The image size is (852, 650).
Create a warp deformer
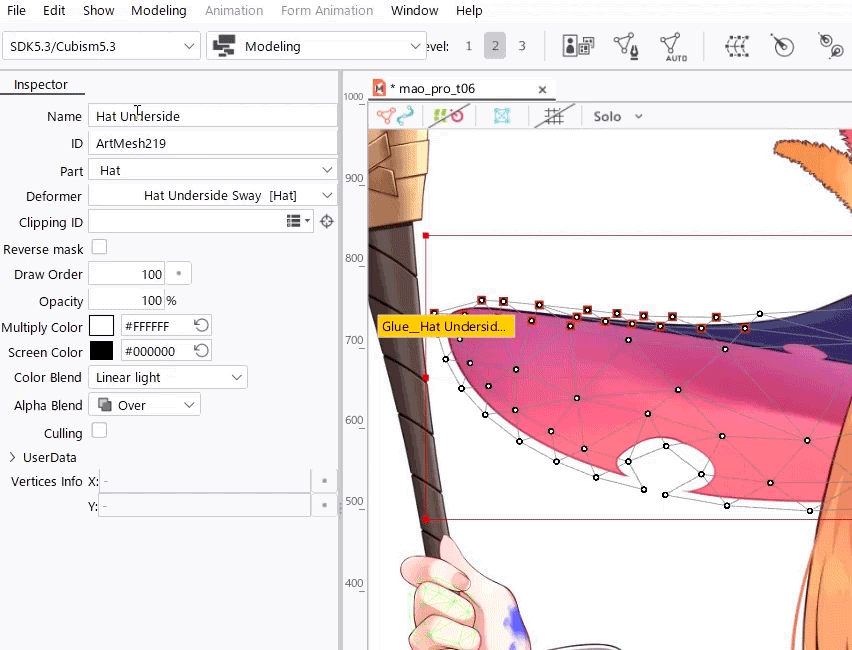[x=737, y=46]
